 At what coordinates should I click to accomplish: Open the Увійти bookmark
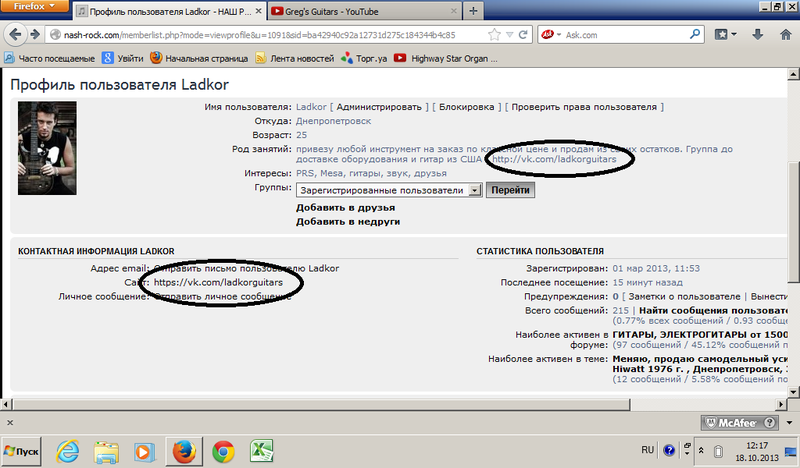point(122,58)
